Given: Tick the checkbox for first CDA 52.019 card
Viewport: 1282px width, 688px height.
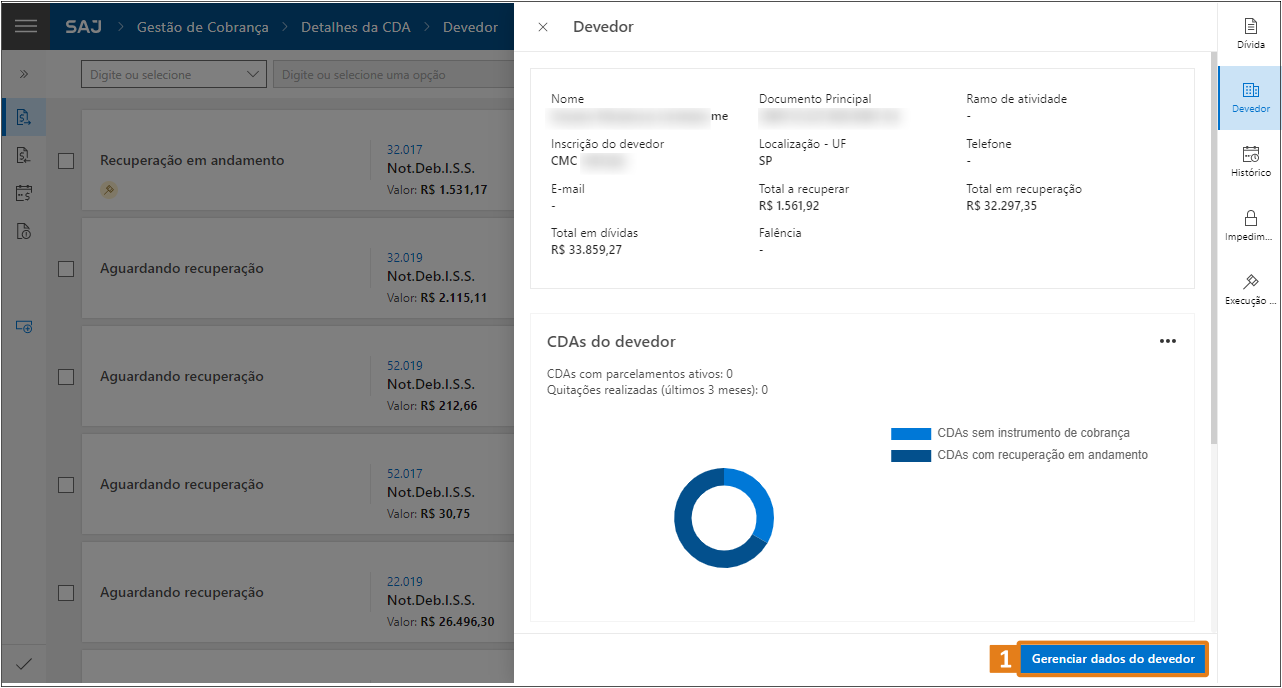Looking at the screenshot, I should tap(66, 377).
